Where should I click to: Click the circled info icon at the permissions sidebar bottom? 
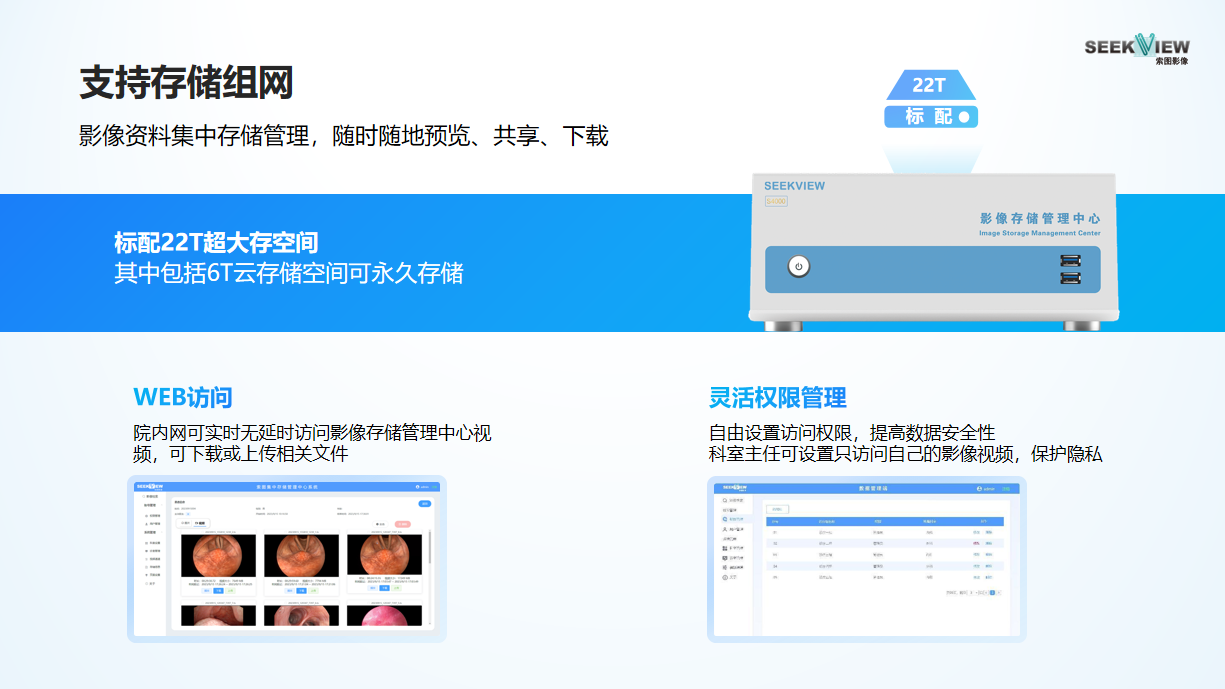pyautogui.click(x=724, y=578)
